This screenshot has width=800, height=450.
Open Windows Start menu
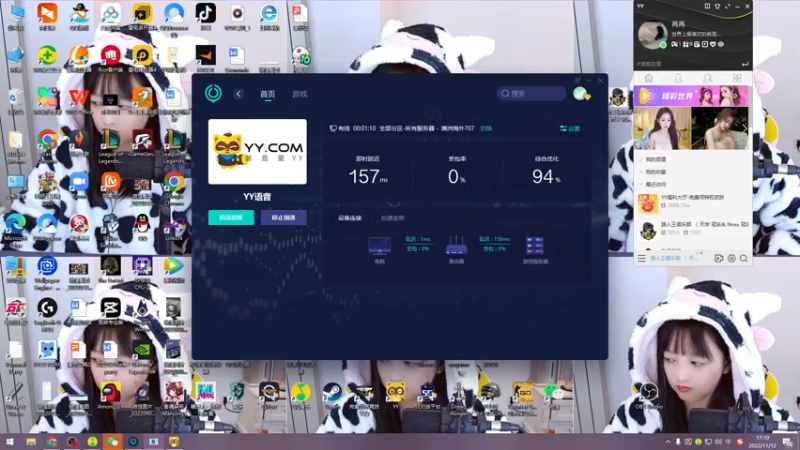9,442
